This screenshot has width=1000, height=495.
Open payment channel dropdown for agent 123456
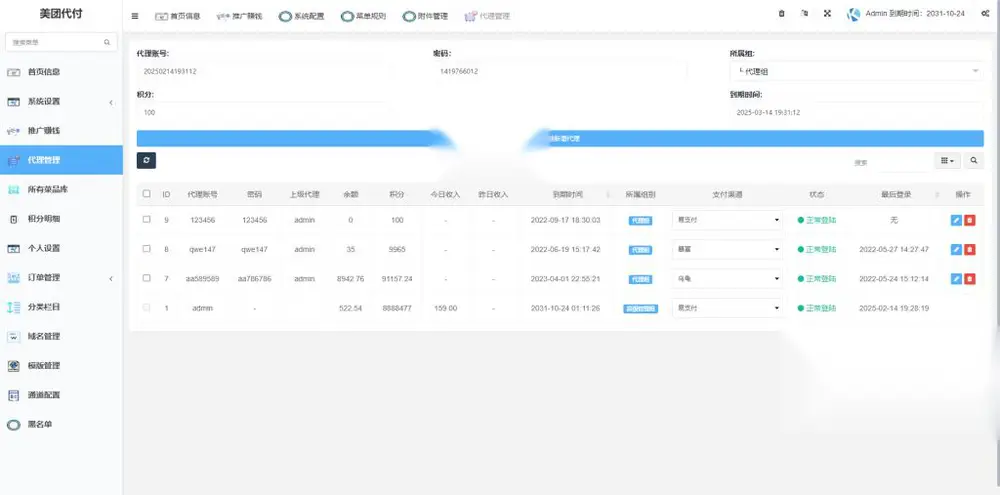(728, 220)
